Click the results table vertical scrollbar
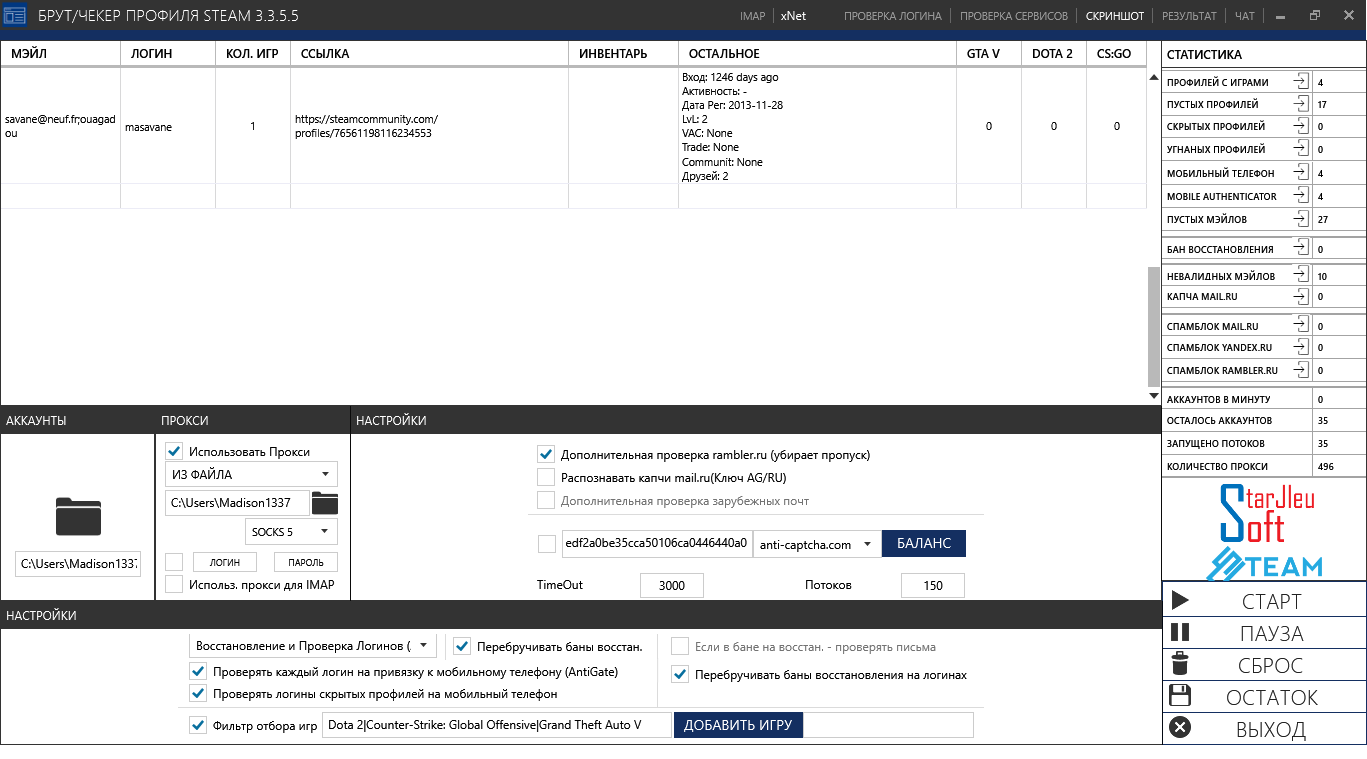 pyautogui.click(x=1153, y=325)
